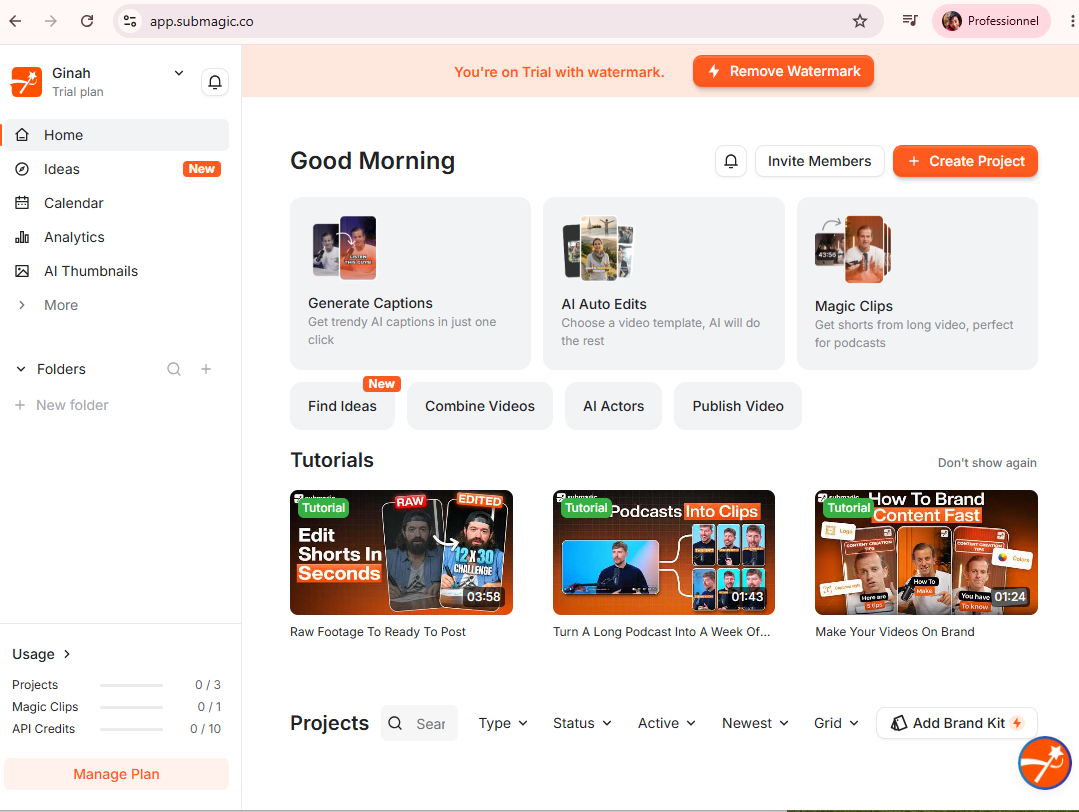The height and width of the screenshot is (812, 1079).
Task: Open notifications bell next to Invite Members
Action: (x=731, y=161)
